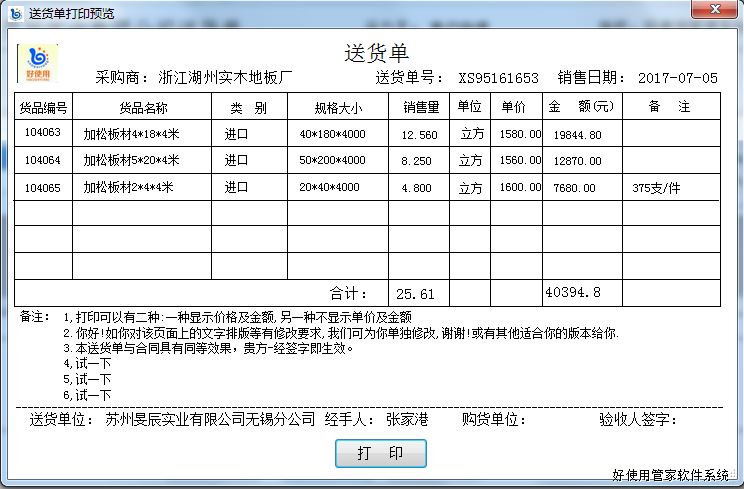The width and height of the screenshot is (744, 489).
Task: Click the 金额(元) column header
Action: coord(581,107)
